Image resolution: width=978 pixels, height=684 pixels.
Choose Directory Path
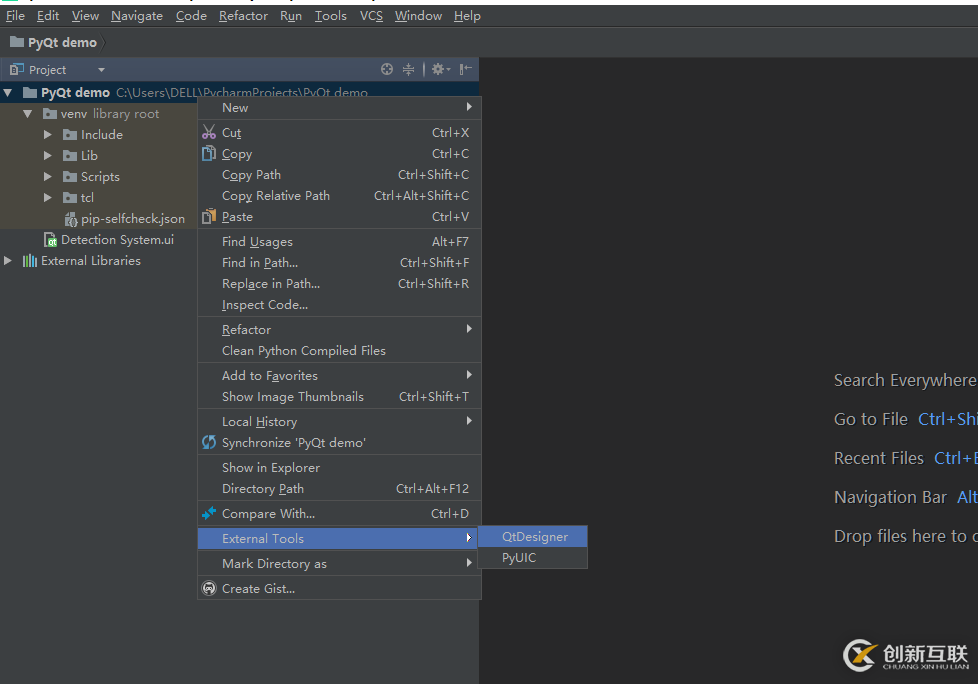339,489
